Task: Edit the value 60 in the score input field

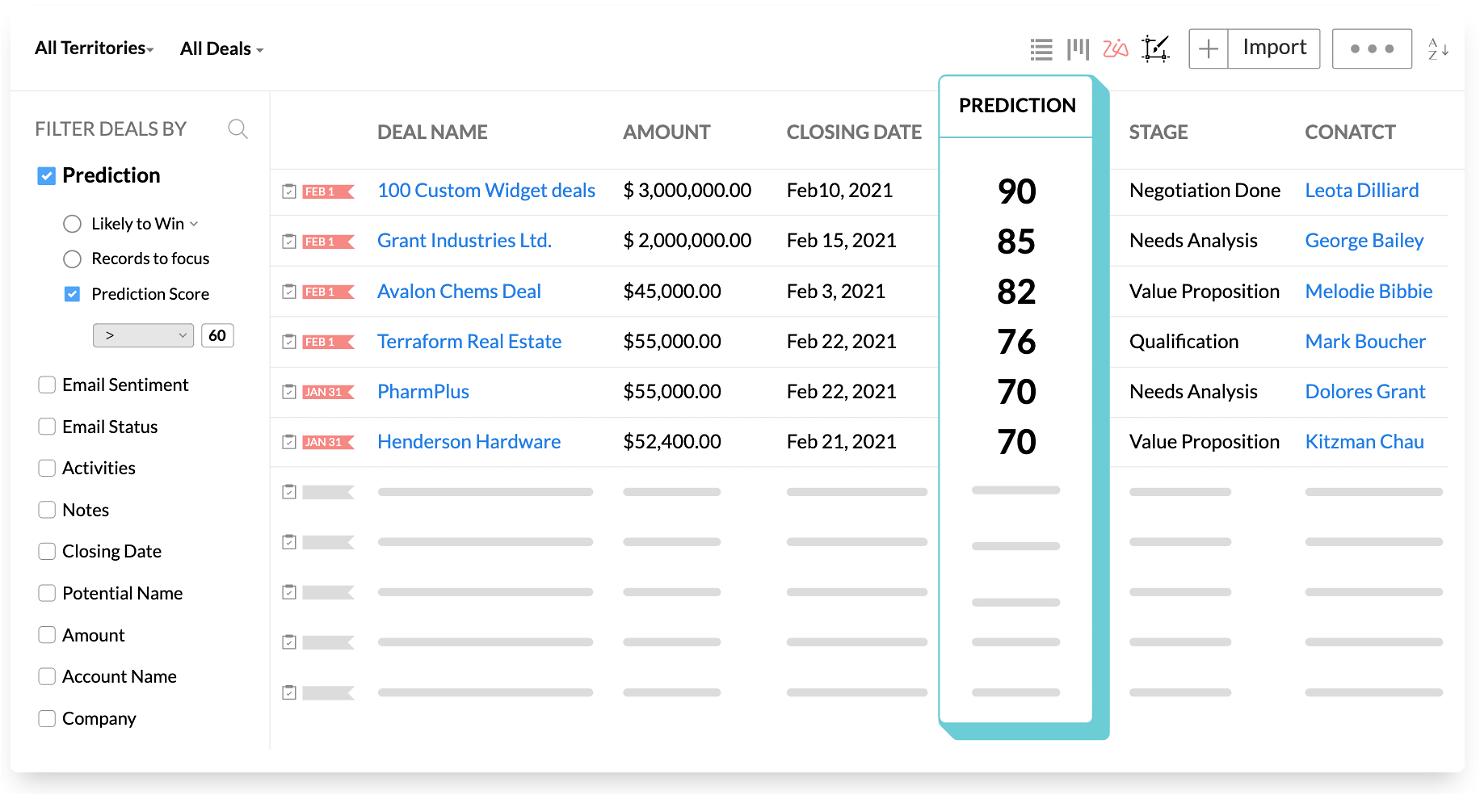Action: [217, 335]
